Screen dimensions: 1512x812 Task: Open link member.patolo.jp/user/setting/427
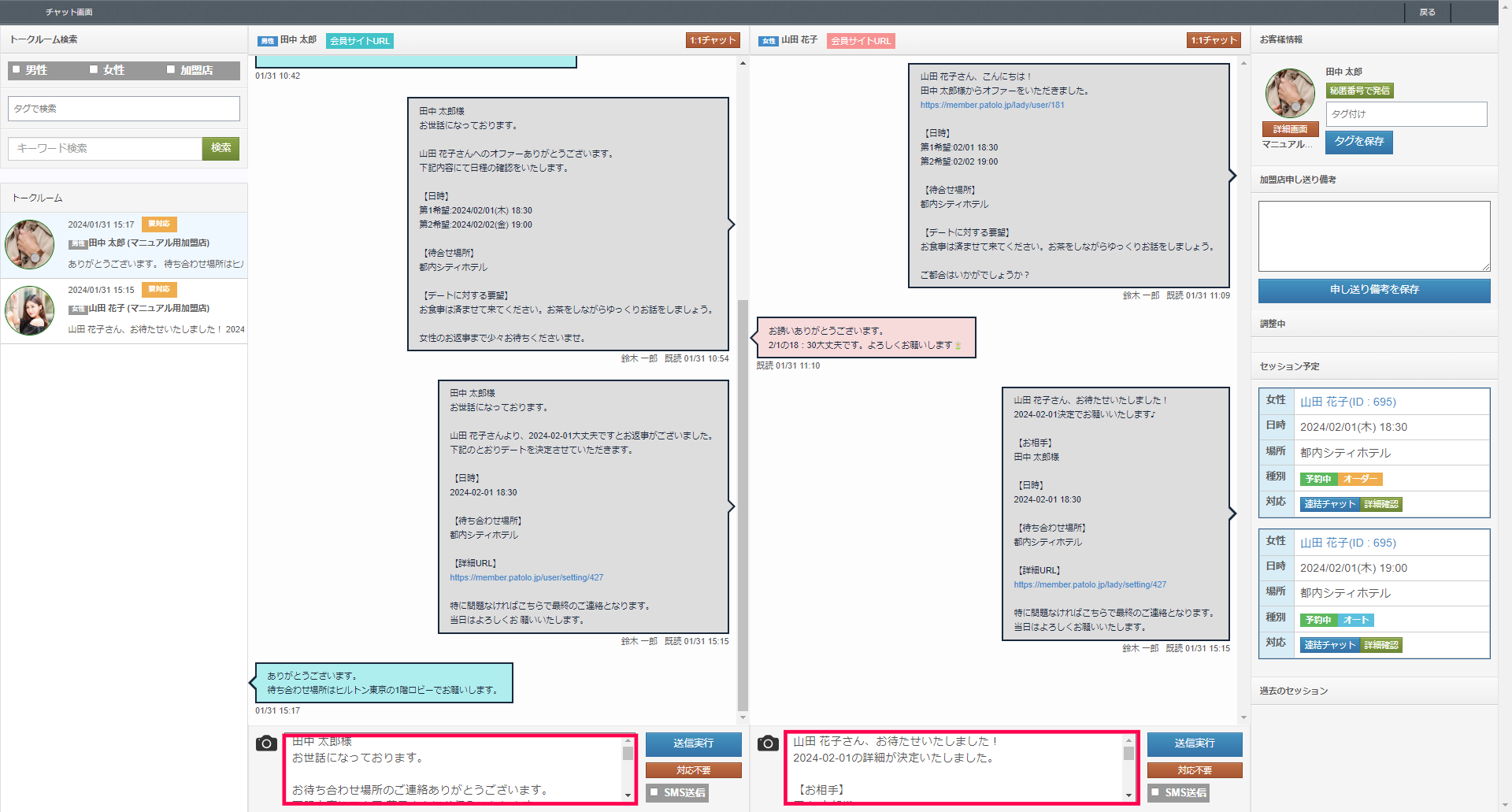click(x=526, y=577)
